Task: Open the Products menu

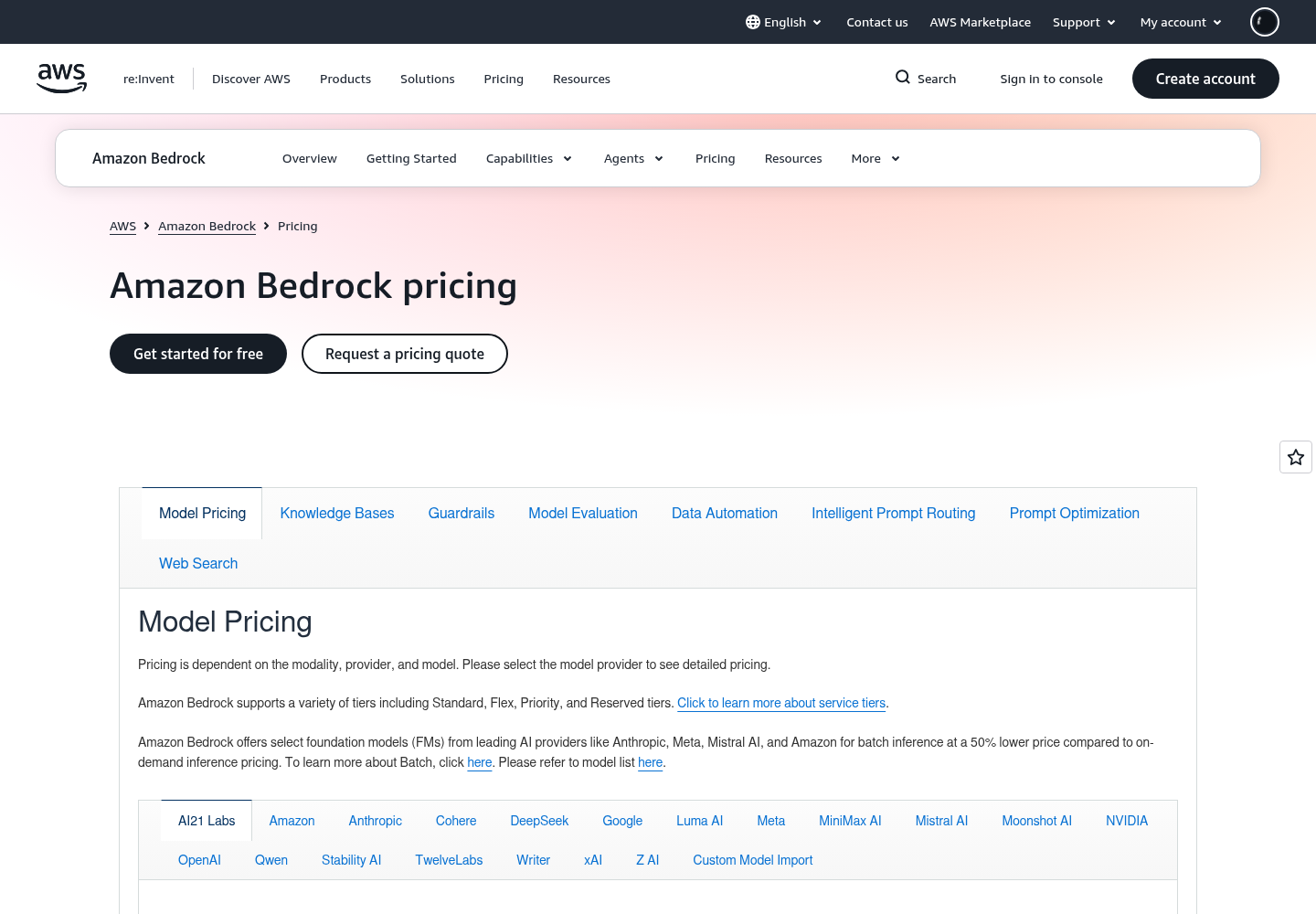Action: 345,79
